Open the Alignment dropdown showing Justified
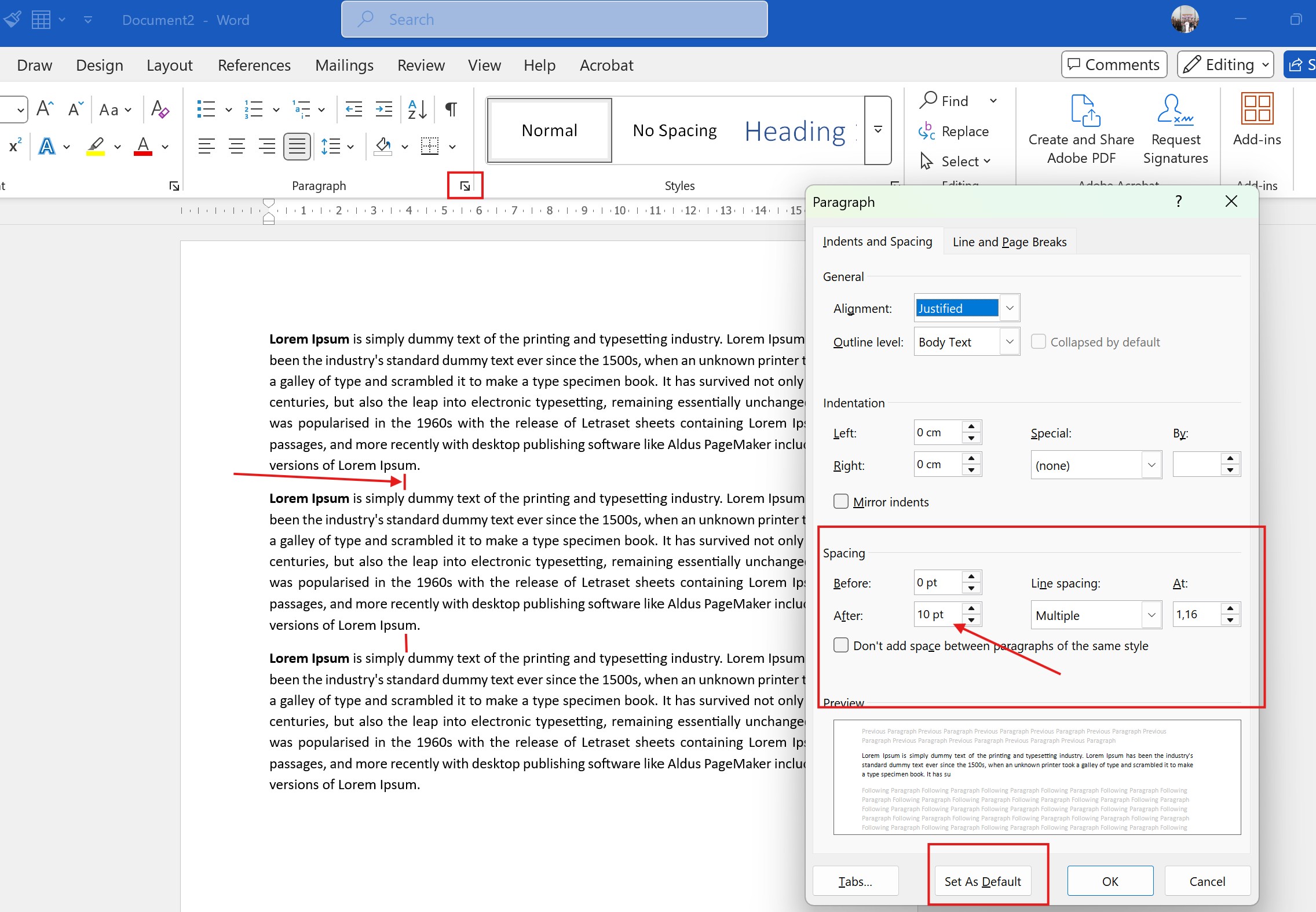1316x912 pixels. (x=1010, y=308)
